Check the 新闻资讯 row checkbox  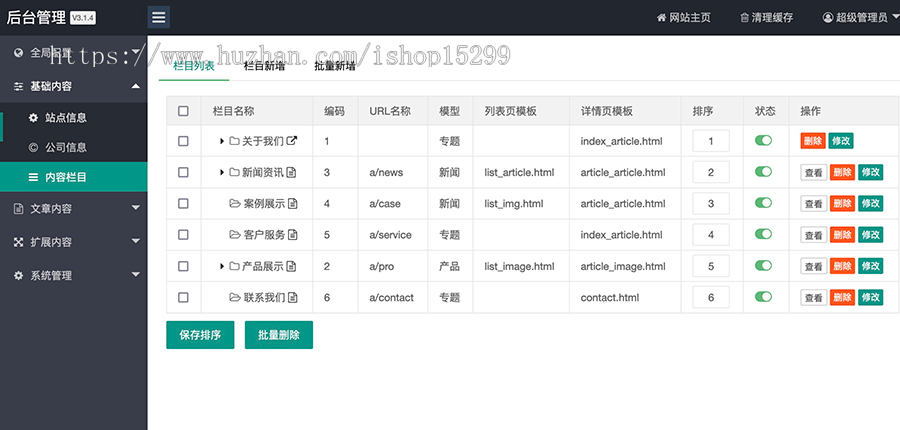(x=183, y=172)
